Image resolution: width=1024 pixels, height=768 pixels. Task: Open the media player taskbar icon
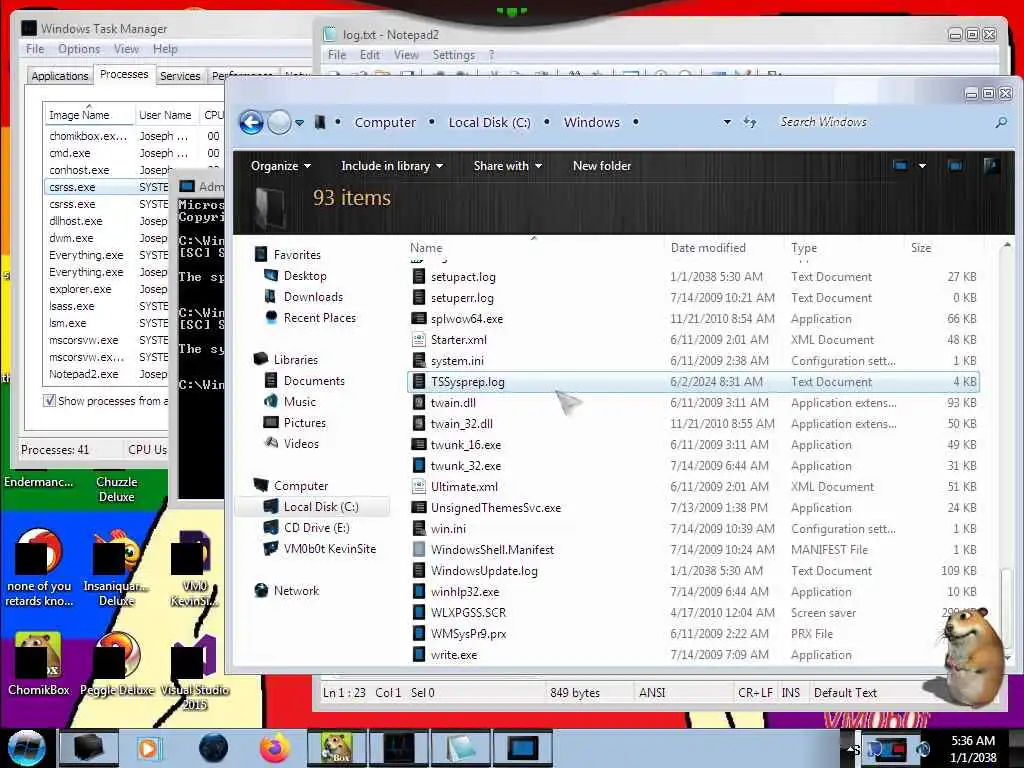(150, 748)
